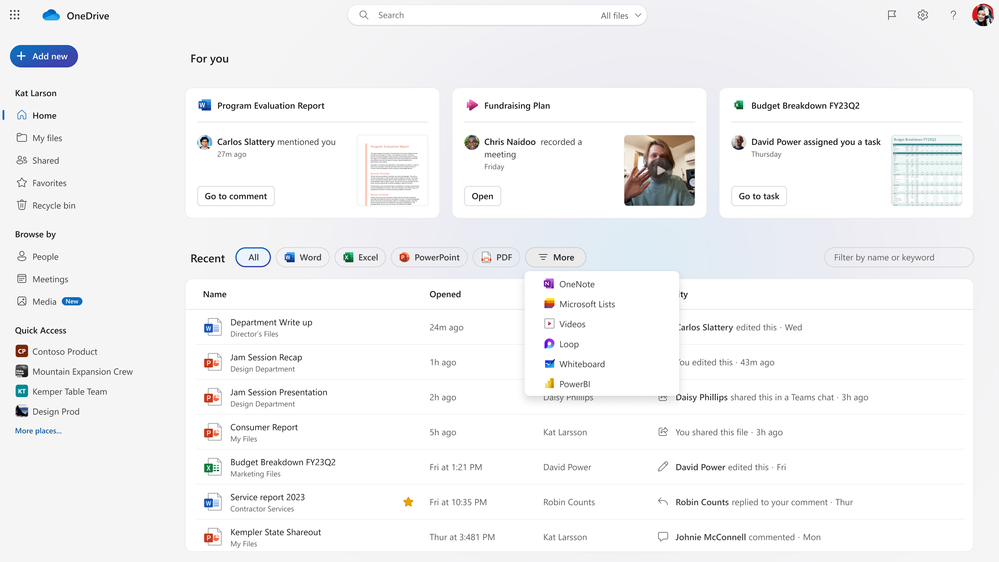Viewport: 999px width, 562px height.
Task: Click Go to comment button
Action: point(236,196)
